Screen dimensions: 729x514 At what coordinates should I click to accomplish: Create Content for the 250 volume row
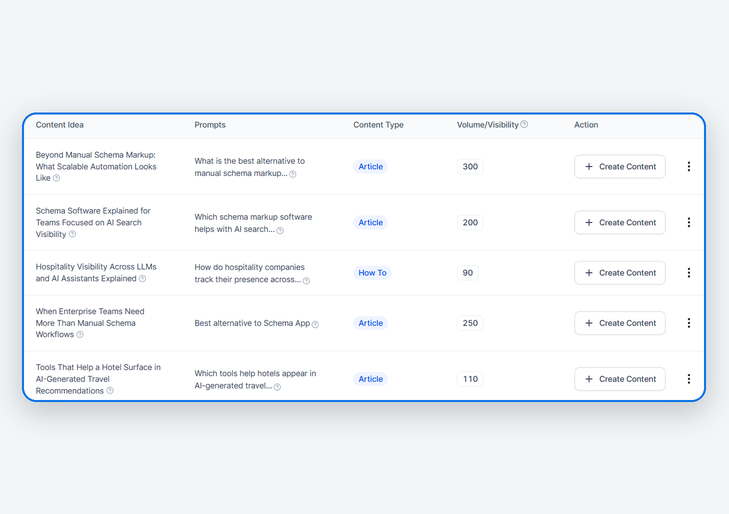coord(620,323)
